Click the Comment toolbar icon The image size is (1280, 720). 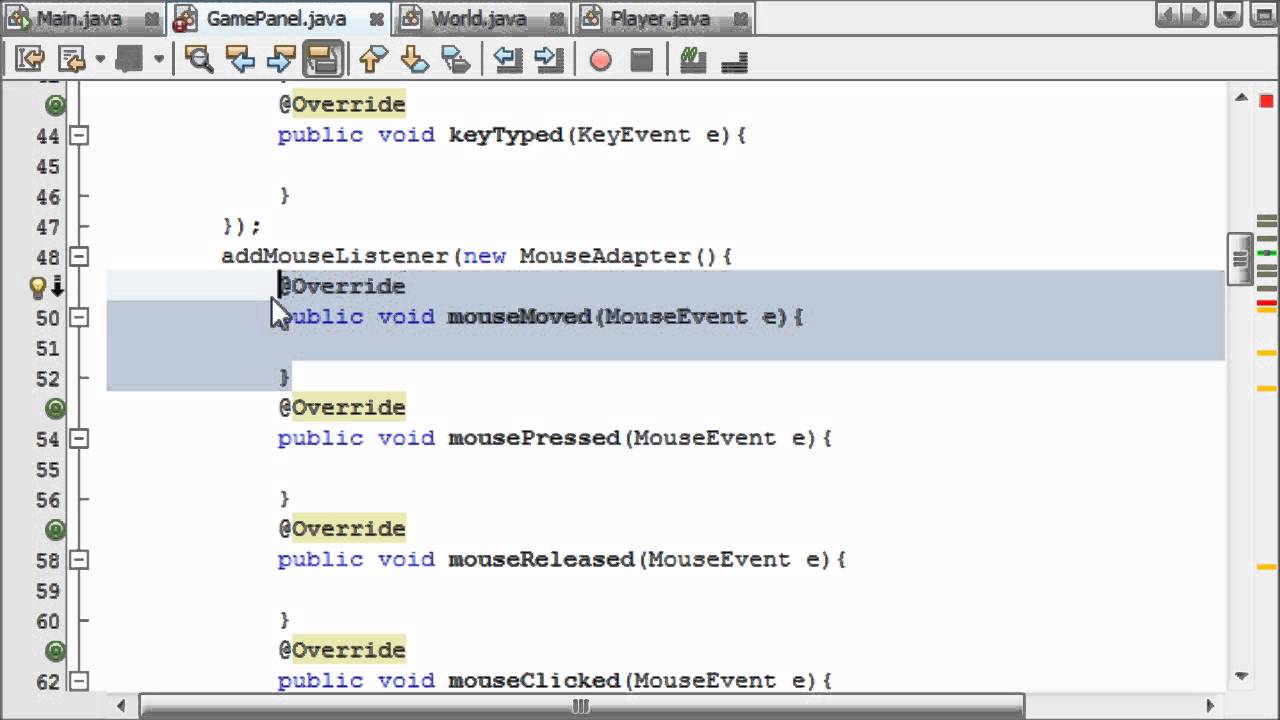tap(693, 60)
